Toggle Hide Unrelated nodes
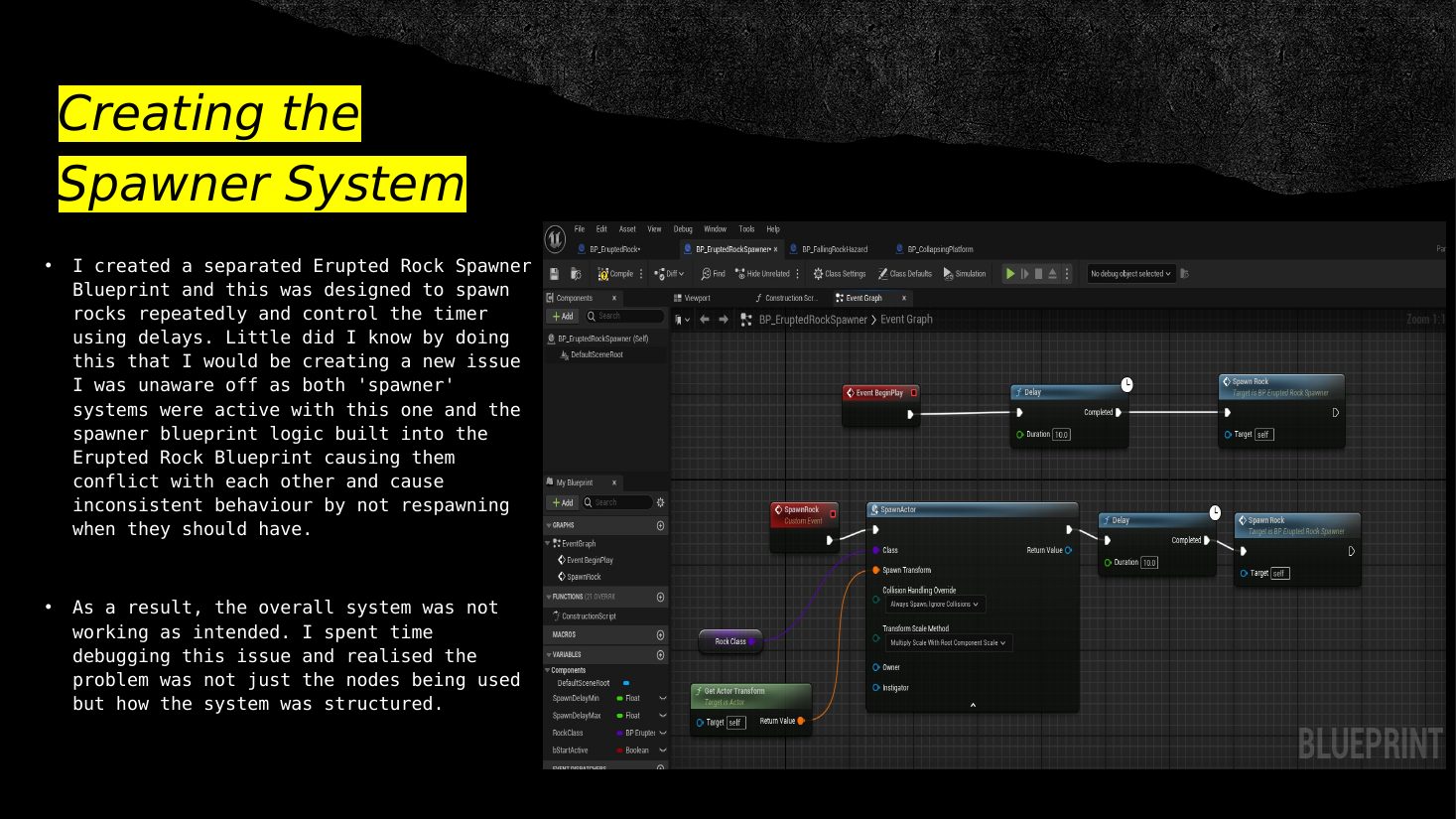The height and width of the screenshot is (819, 1456). pyautogui.click(x=762, y=274)
